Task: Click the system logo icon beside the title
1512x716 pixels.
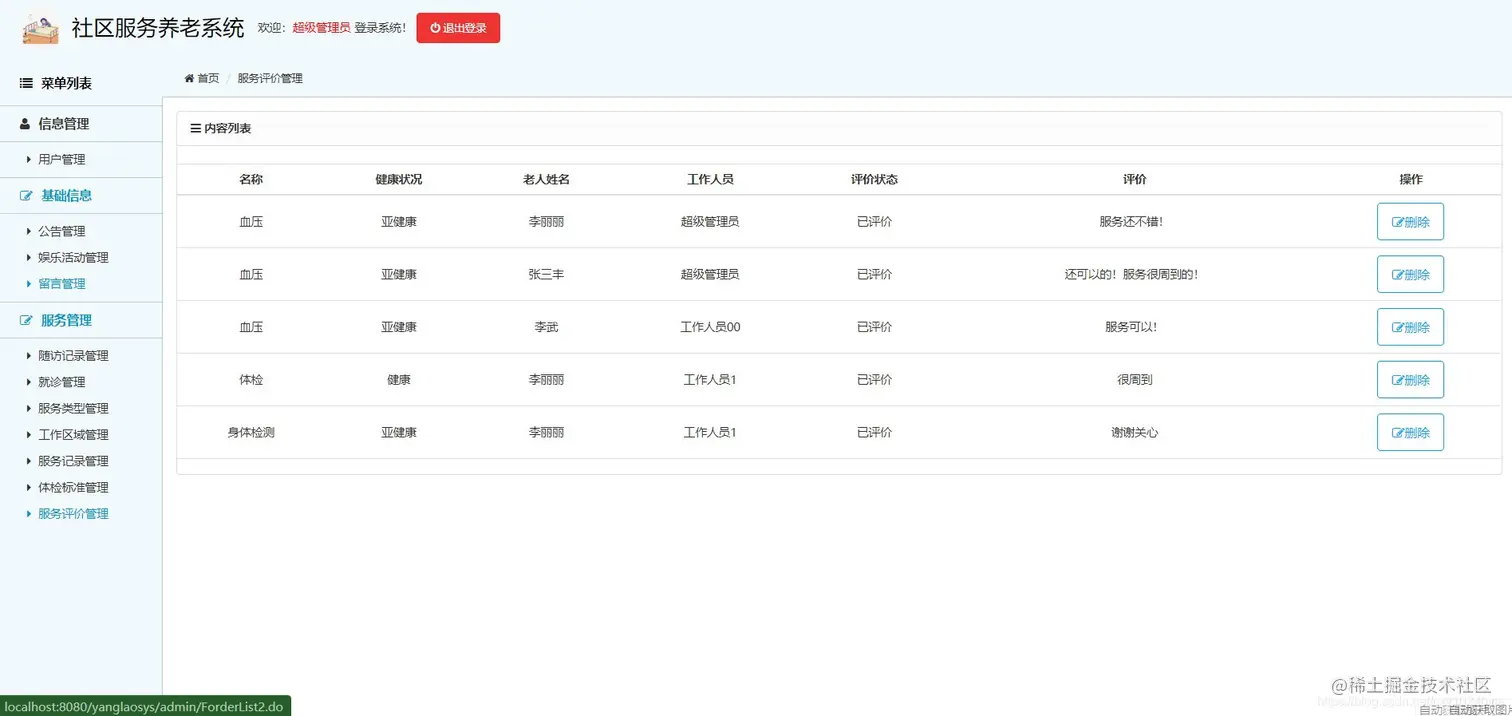Action: tap(41, 28)
